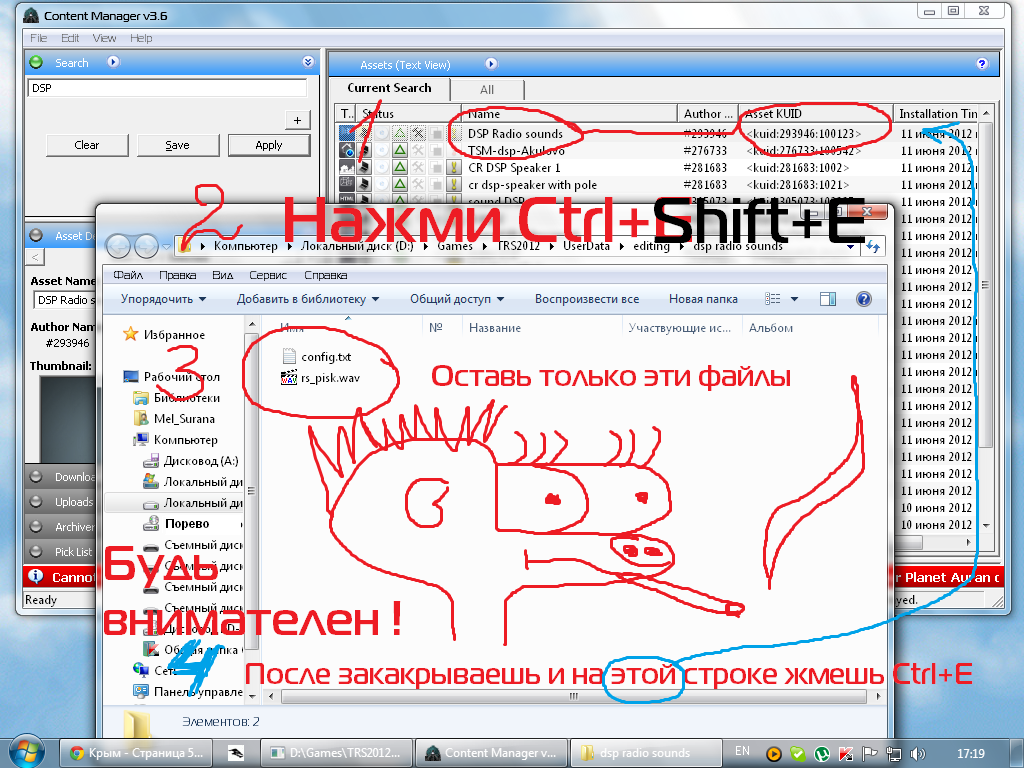Click refresh button beside Explorer address bar
This screenshot has height=768, width=1024.
[x=873, y=247]
